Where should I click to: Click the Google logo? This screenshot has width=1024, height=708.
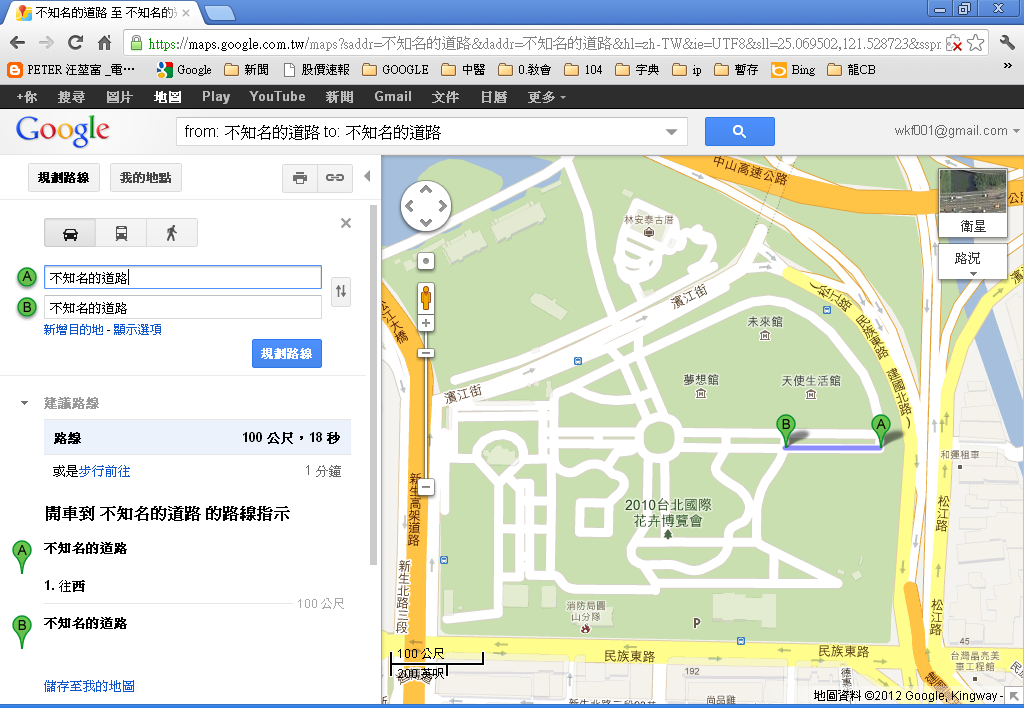click(x=63, y=131)
